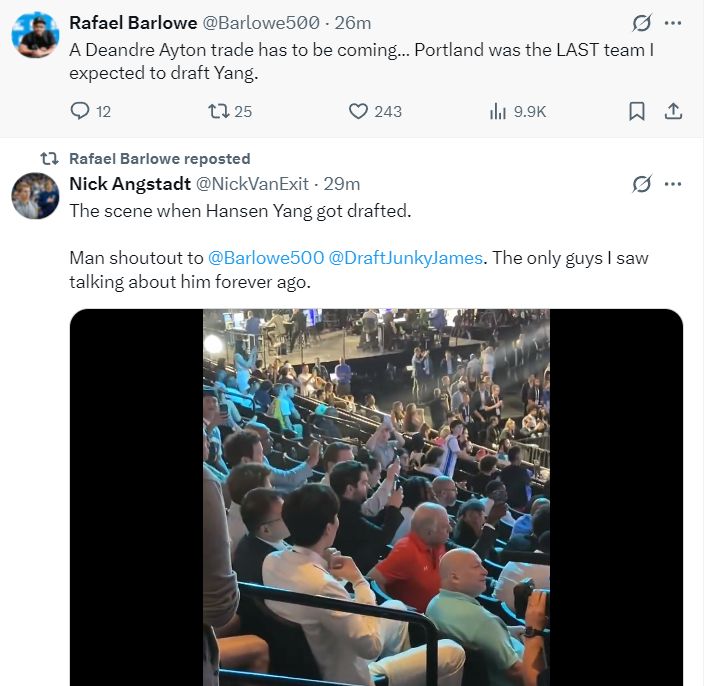Like the tweet with 243 likes

pyautogui.click(x=358, y=111)
